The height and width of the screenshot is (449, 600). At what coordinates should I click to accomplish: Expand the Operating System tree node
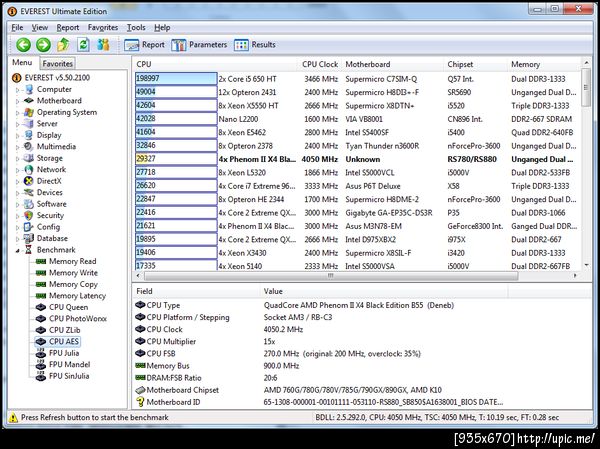17,113
